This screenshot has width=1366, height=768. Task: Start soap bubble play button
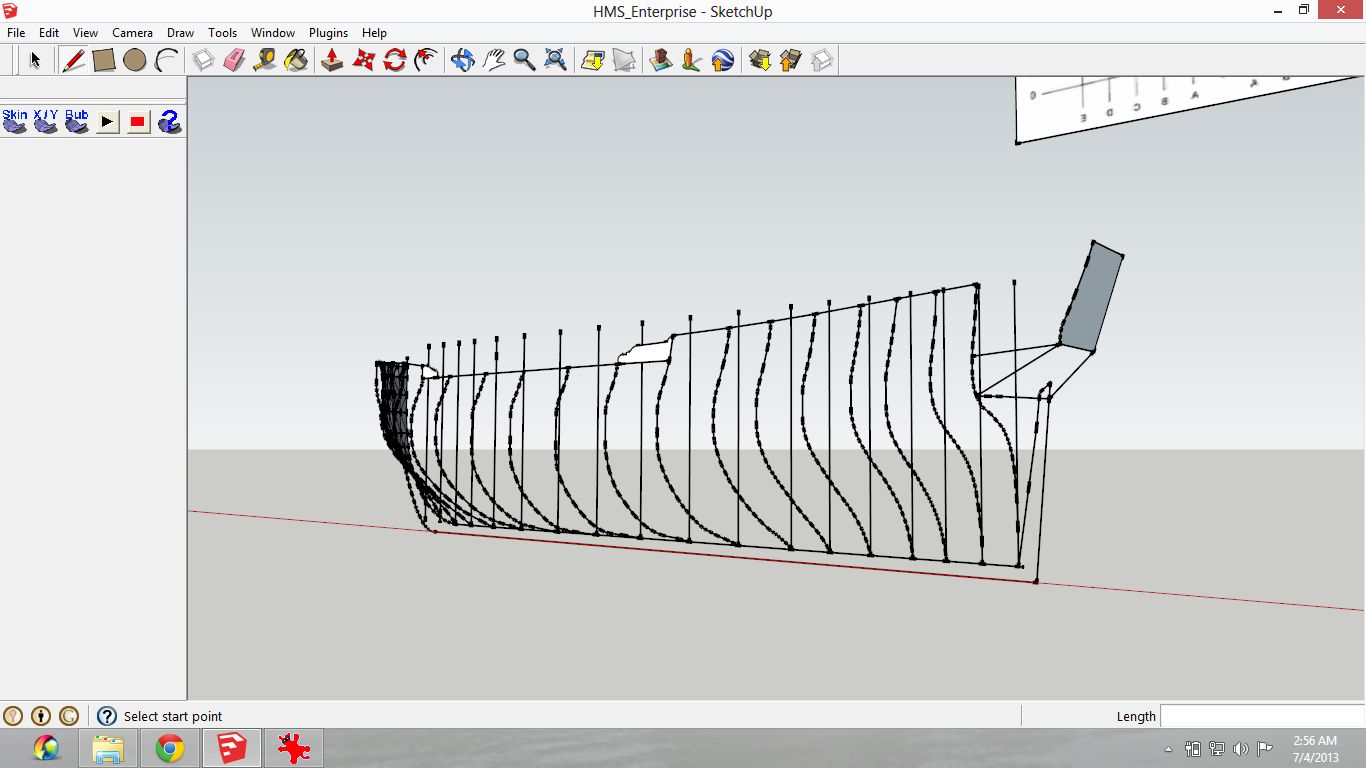tap(108, 122)
